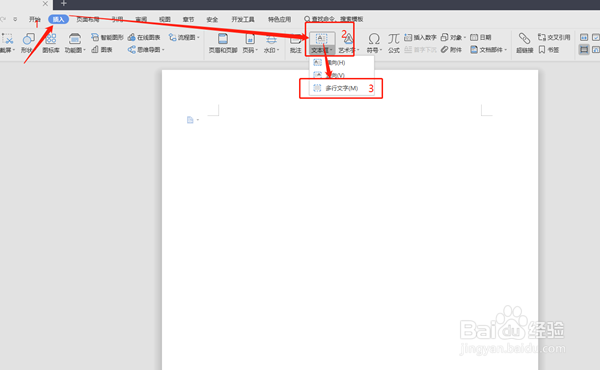
Task: Open a new document tab with plus
Action: tap(64, 3)
